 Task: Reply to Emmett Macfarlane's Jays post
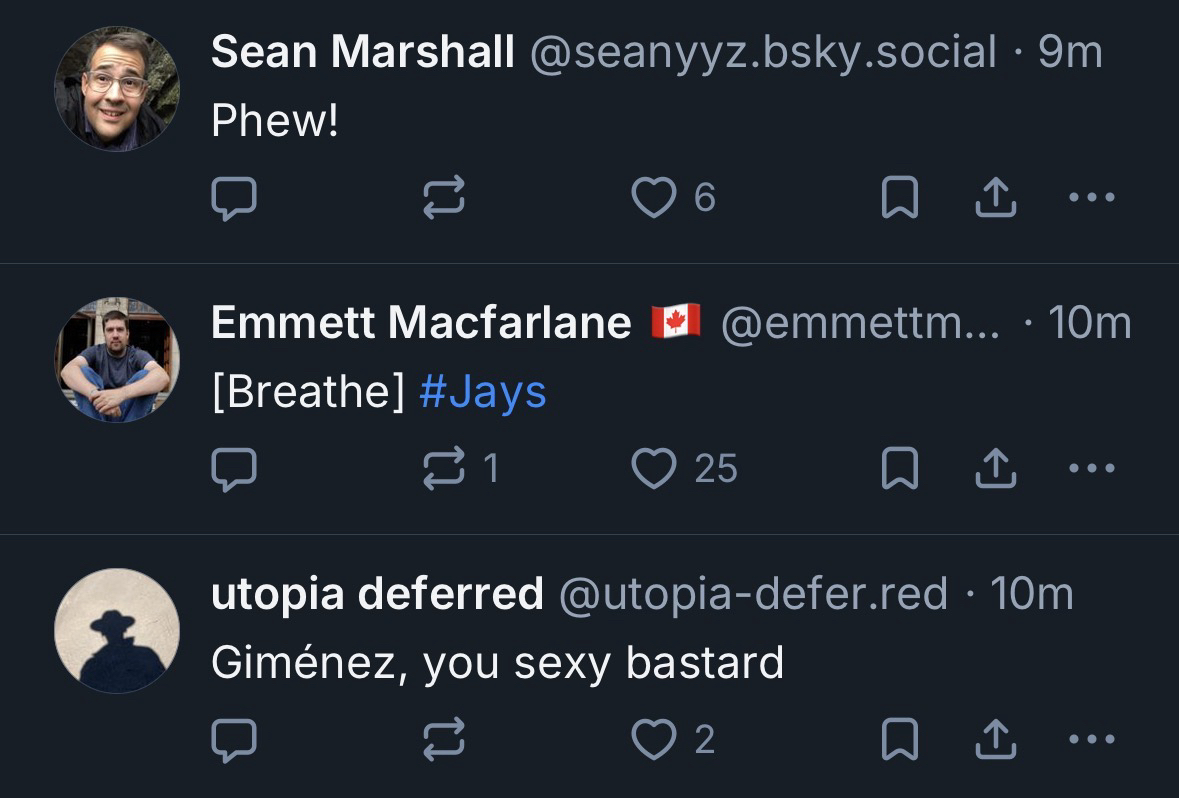234,468
